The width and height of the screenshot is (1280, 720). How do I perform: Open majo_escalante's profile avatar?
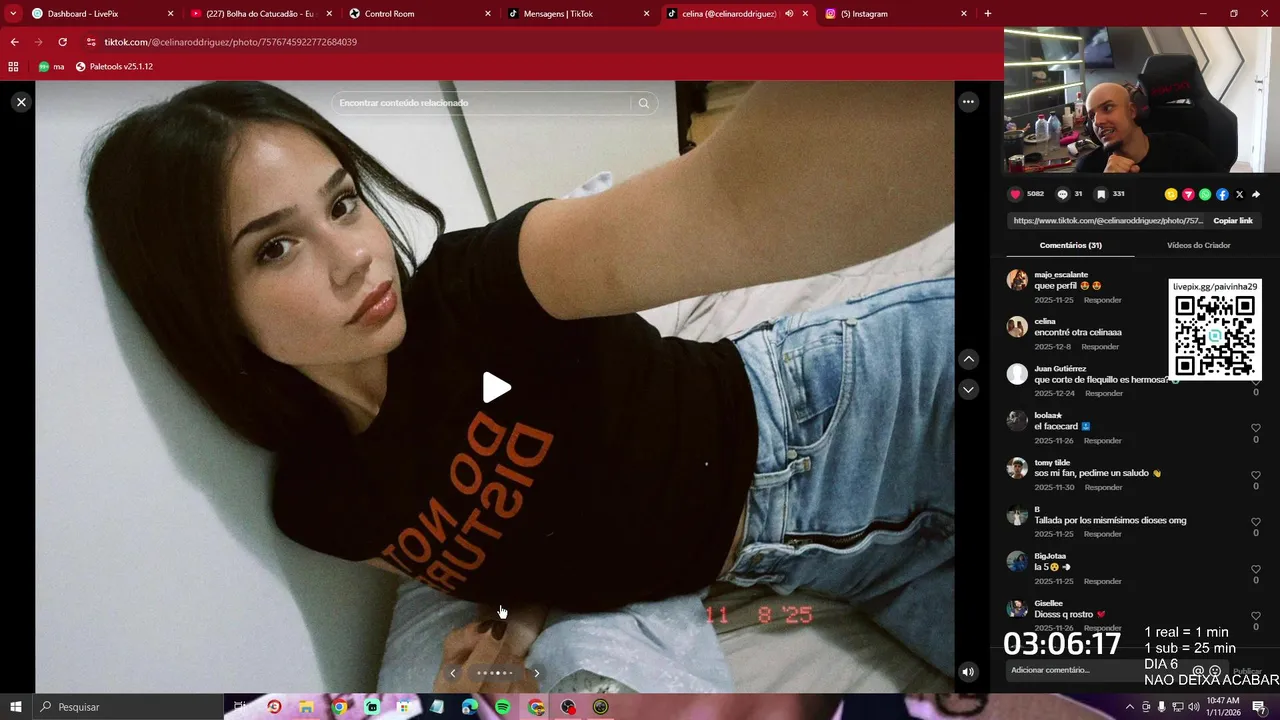tap(1017, 280)
